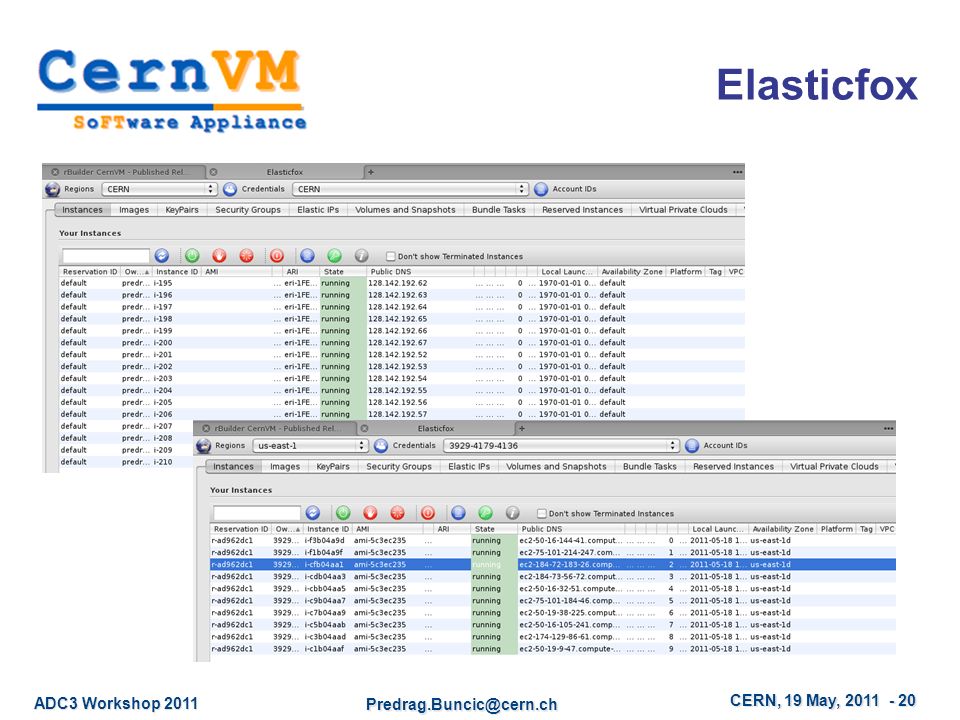Refresh instance list in us-east-1 window

(x=313, y=513)
